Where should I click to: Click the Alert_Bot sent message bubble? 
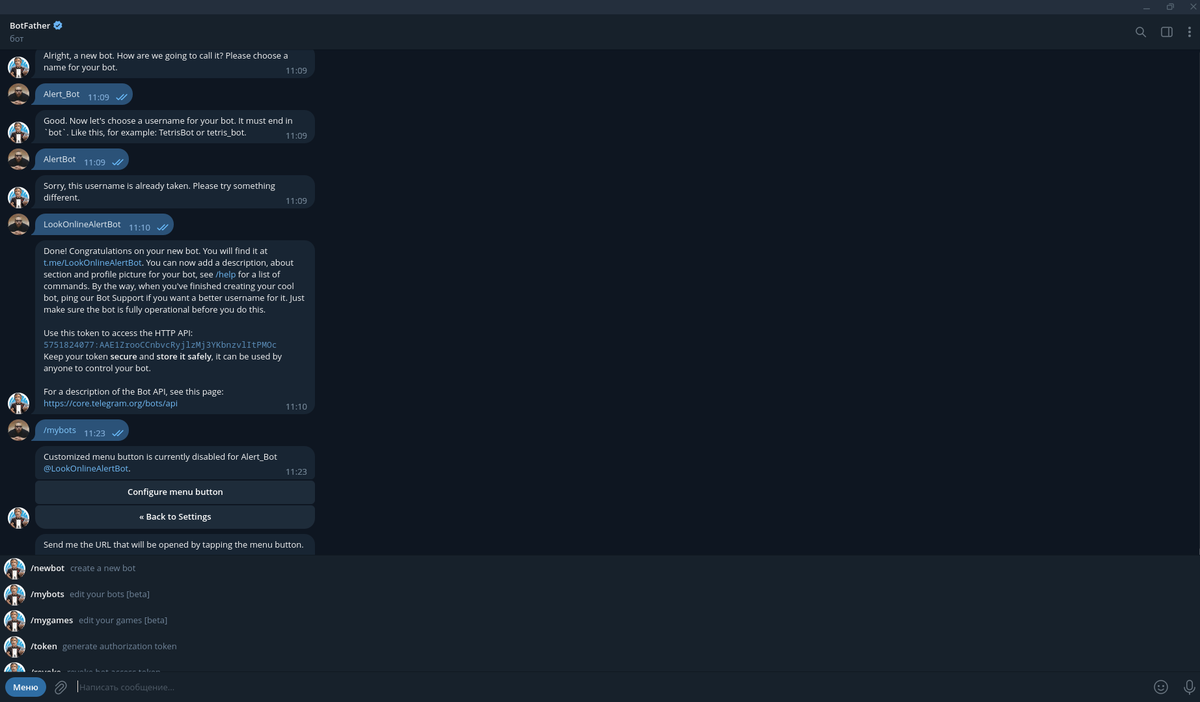click(x=84, y=95)
